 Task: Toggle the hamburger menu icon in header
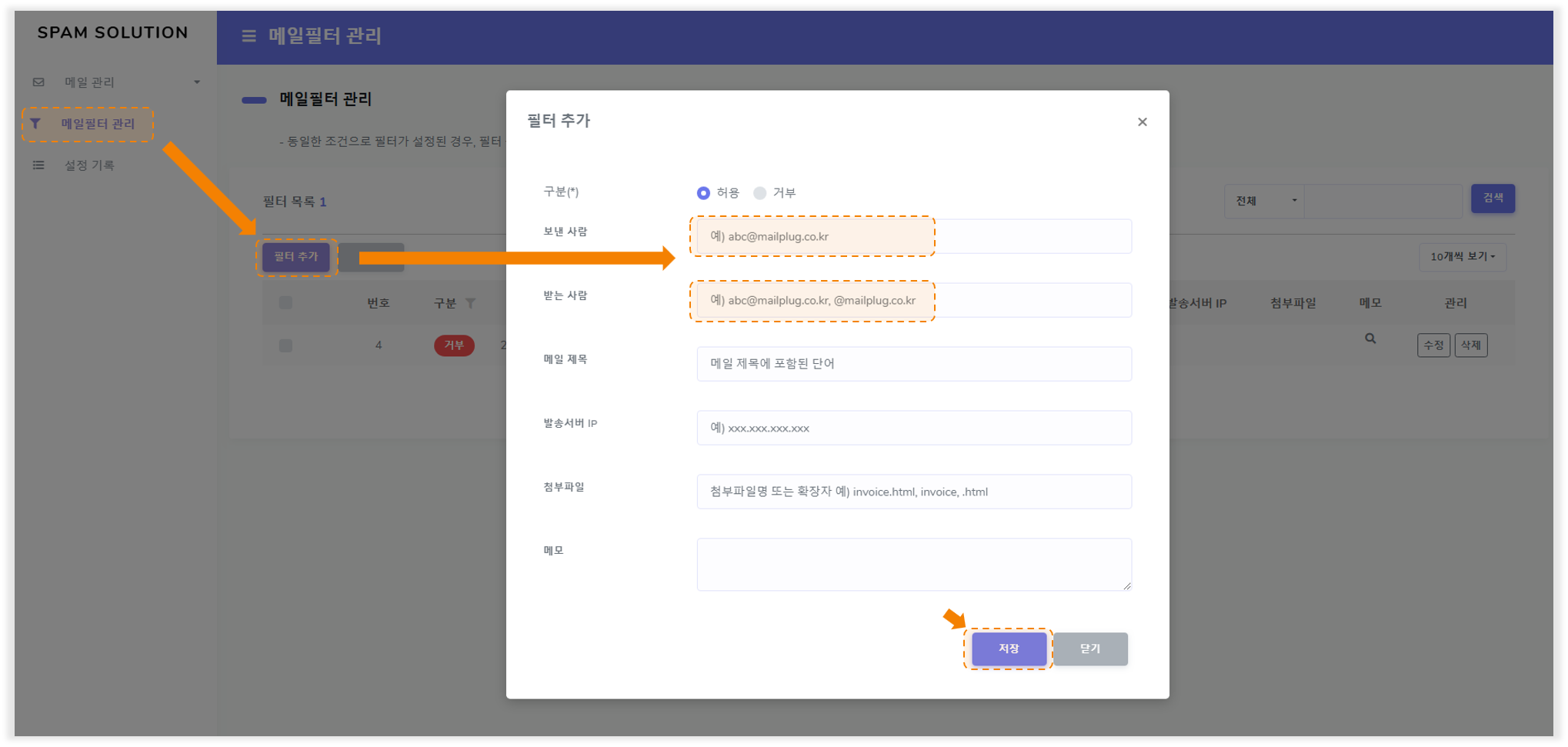[249, 36]
